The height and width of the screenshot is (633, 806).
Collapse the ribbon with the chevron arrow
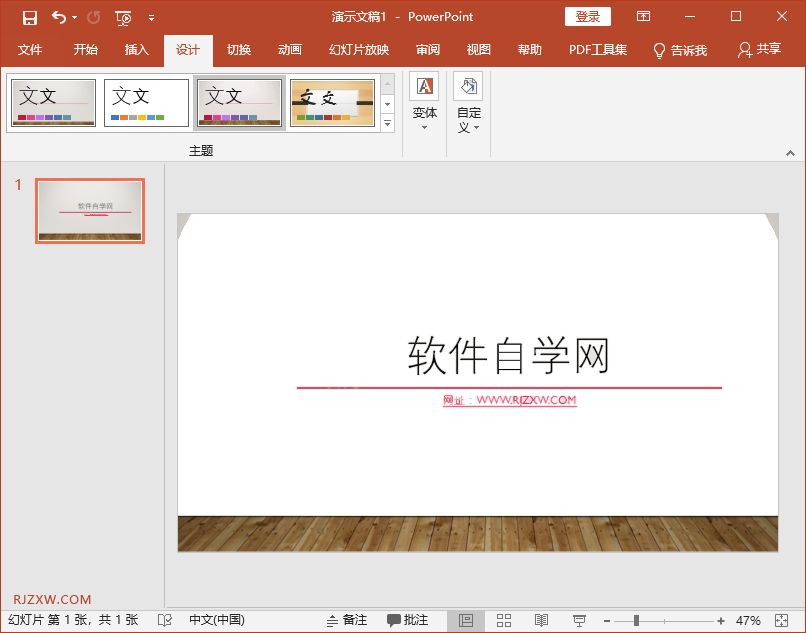point(790,153)
